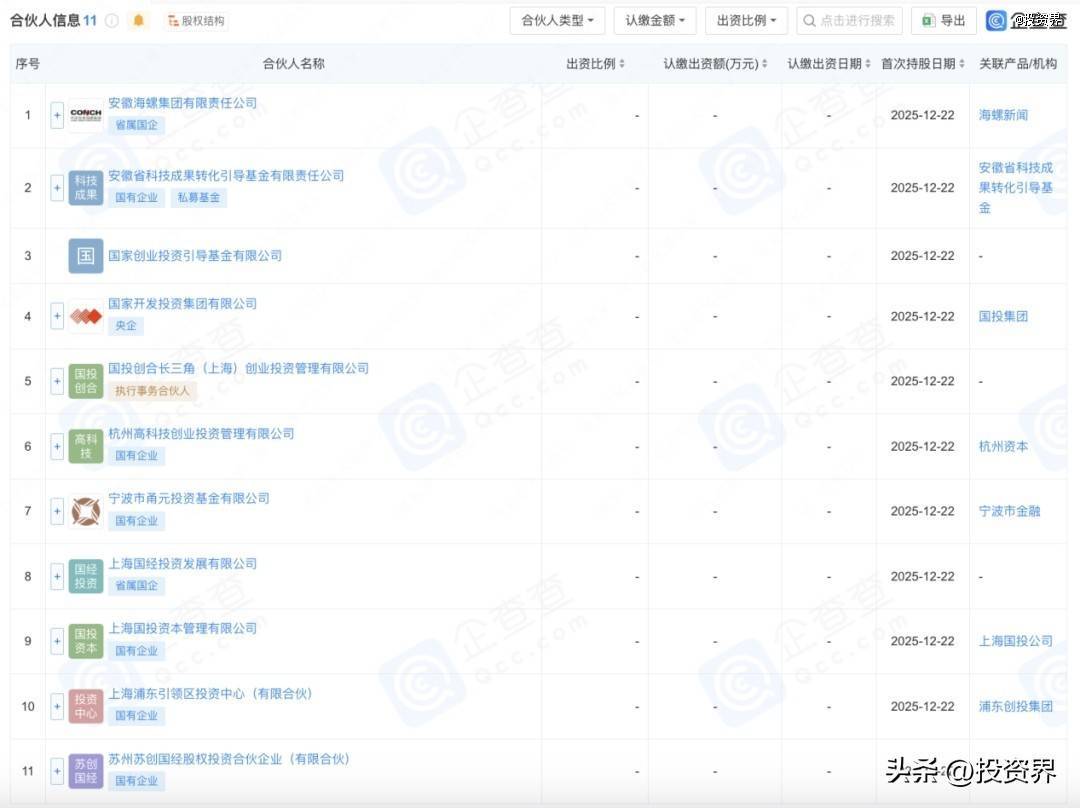Click the 导出 export button
Image resolution: width=1080 pixels, height=808 pixels.
(x=943, y=21)
